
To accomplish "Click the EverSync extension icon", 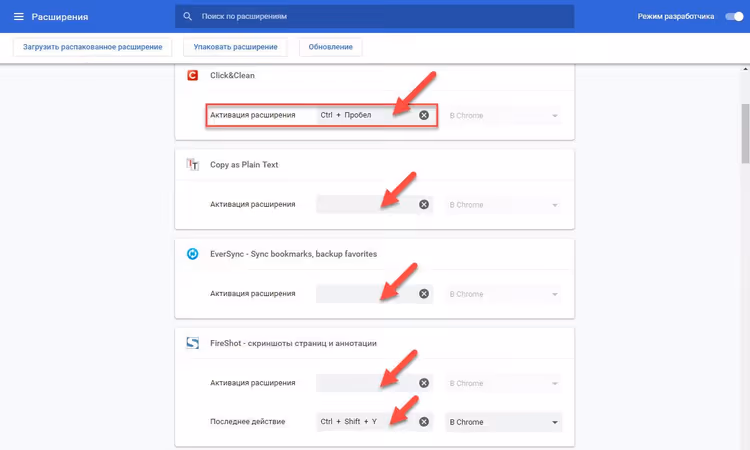I will click(192, 254).
